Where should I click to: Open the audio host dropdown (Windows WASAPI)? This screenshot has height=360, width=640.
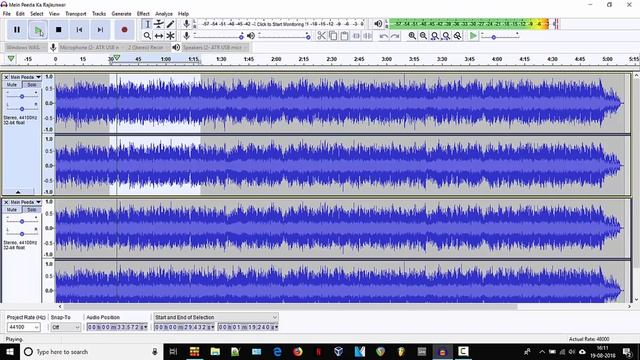[x=25, y=47]
